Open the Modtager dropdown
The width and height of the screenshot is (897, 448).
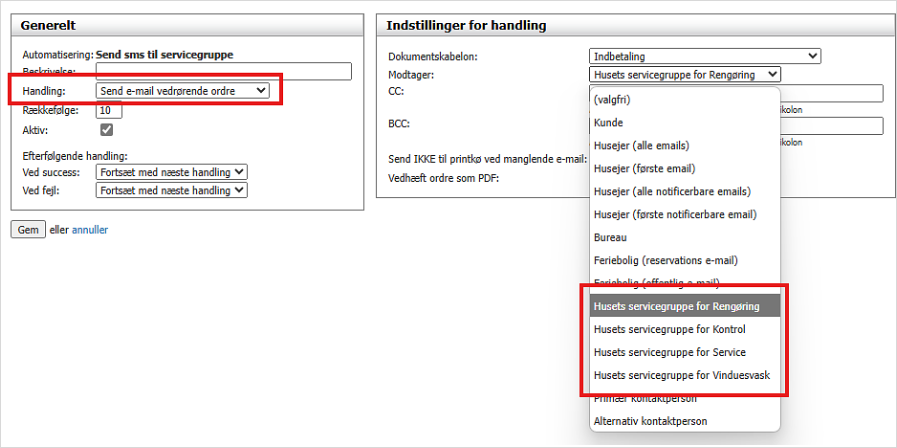(x=685, y=74)
